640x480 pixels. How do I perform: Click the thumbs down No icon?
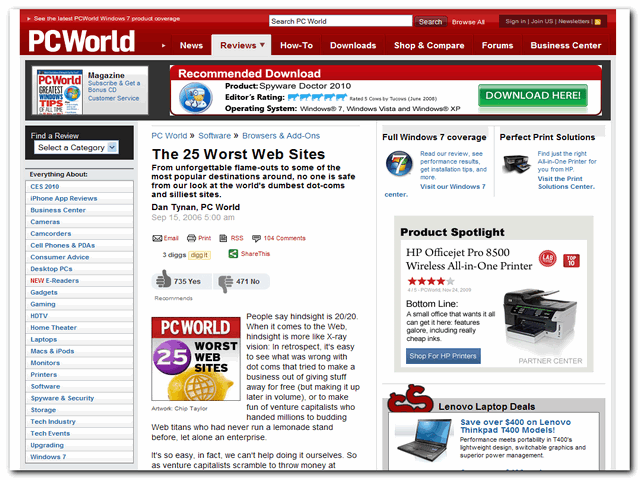(225, 283)
